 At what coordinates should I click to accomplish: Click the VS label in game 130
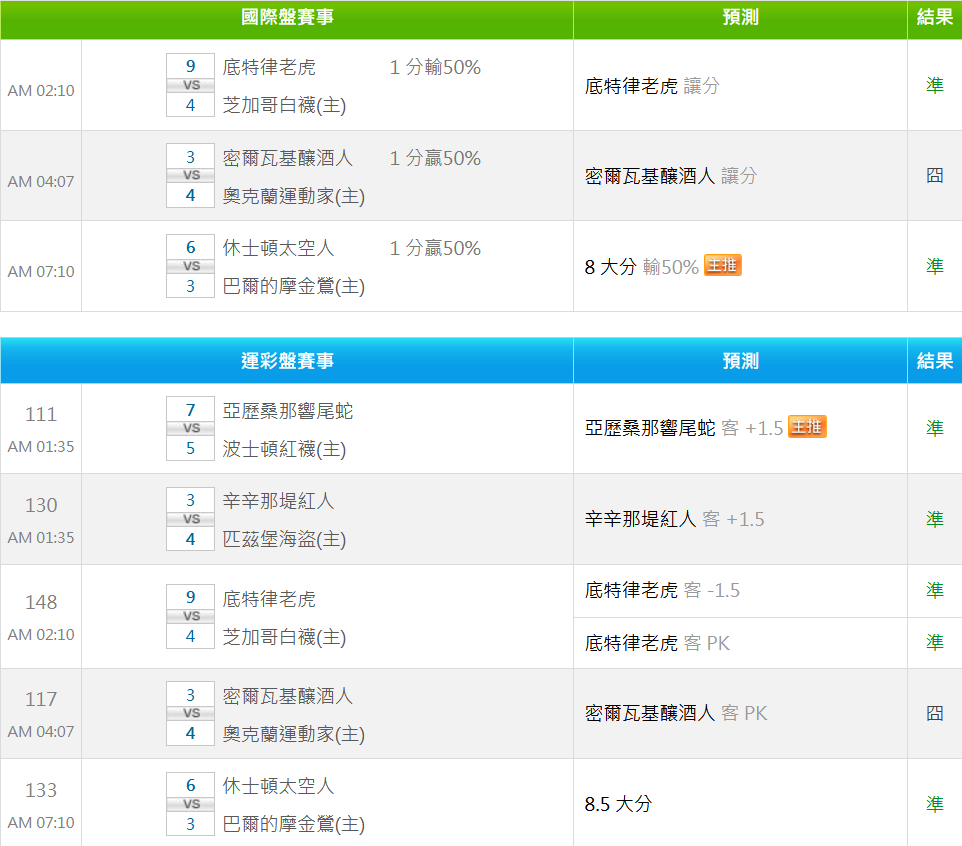tap(191, 519)
